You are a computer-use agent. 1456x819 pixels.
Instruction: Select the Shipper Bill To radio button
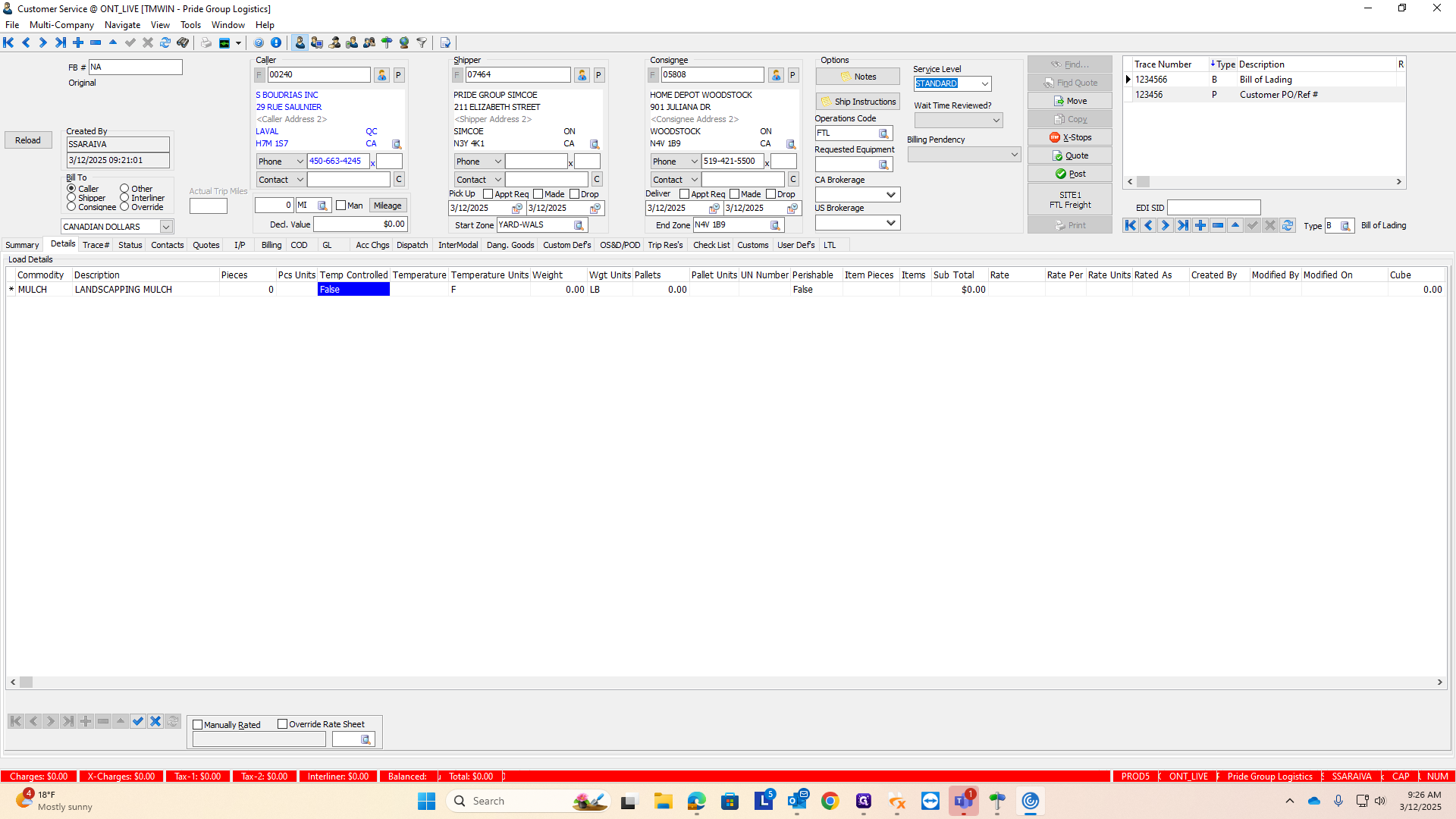[71, 197]
